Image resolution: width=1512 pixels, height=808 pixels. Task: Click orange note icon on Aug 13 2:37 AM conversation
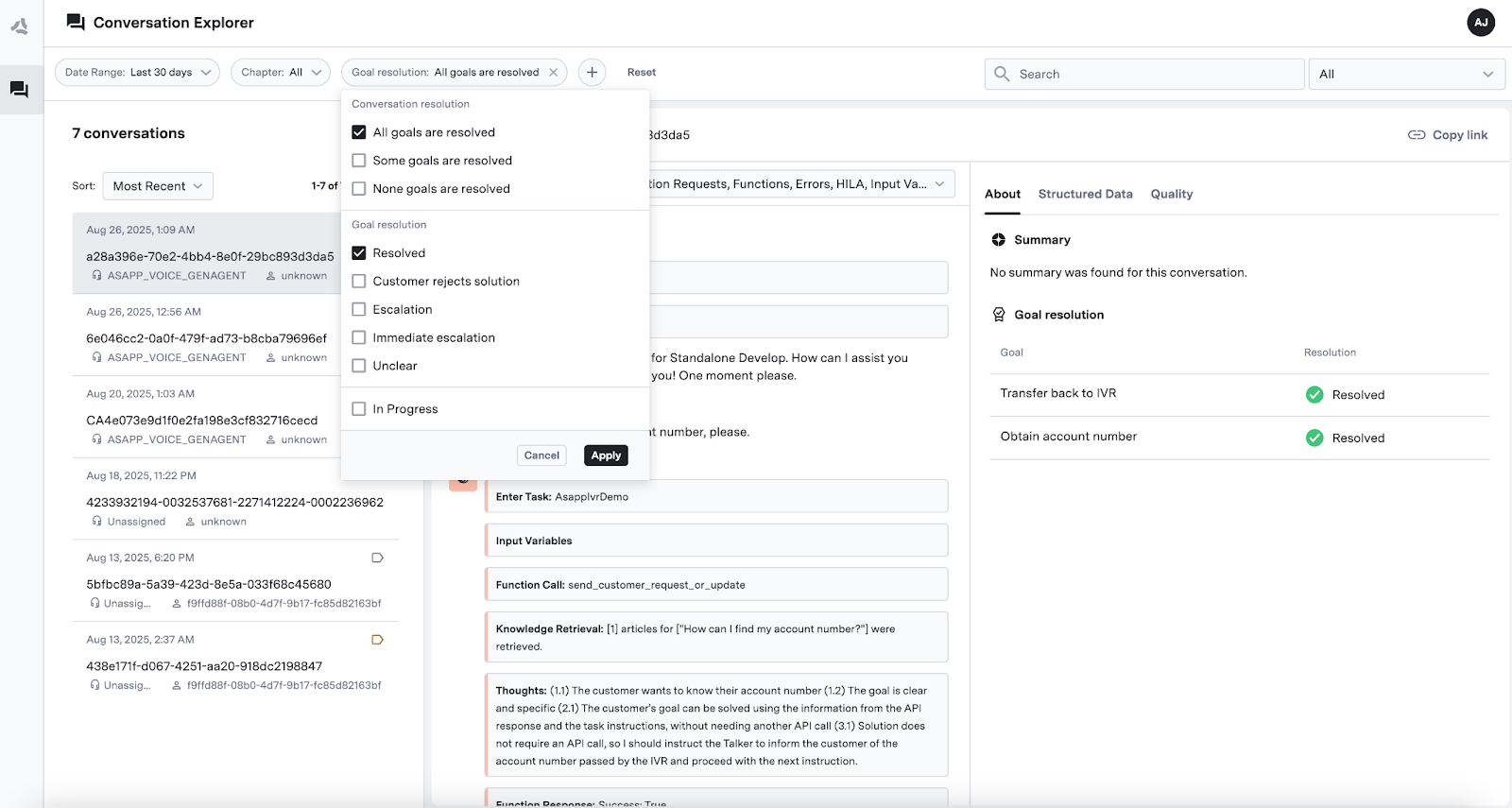click(377, 640)
